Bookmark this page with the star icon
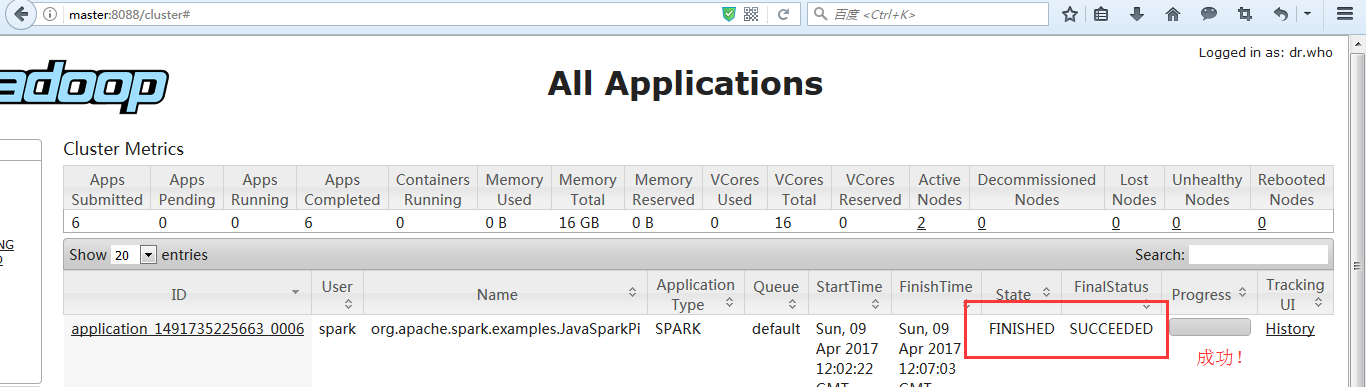This screenshot has height=387, width=1366. [1070, 14]
